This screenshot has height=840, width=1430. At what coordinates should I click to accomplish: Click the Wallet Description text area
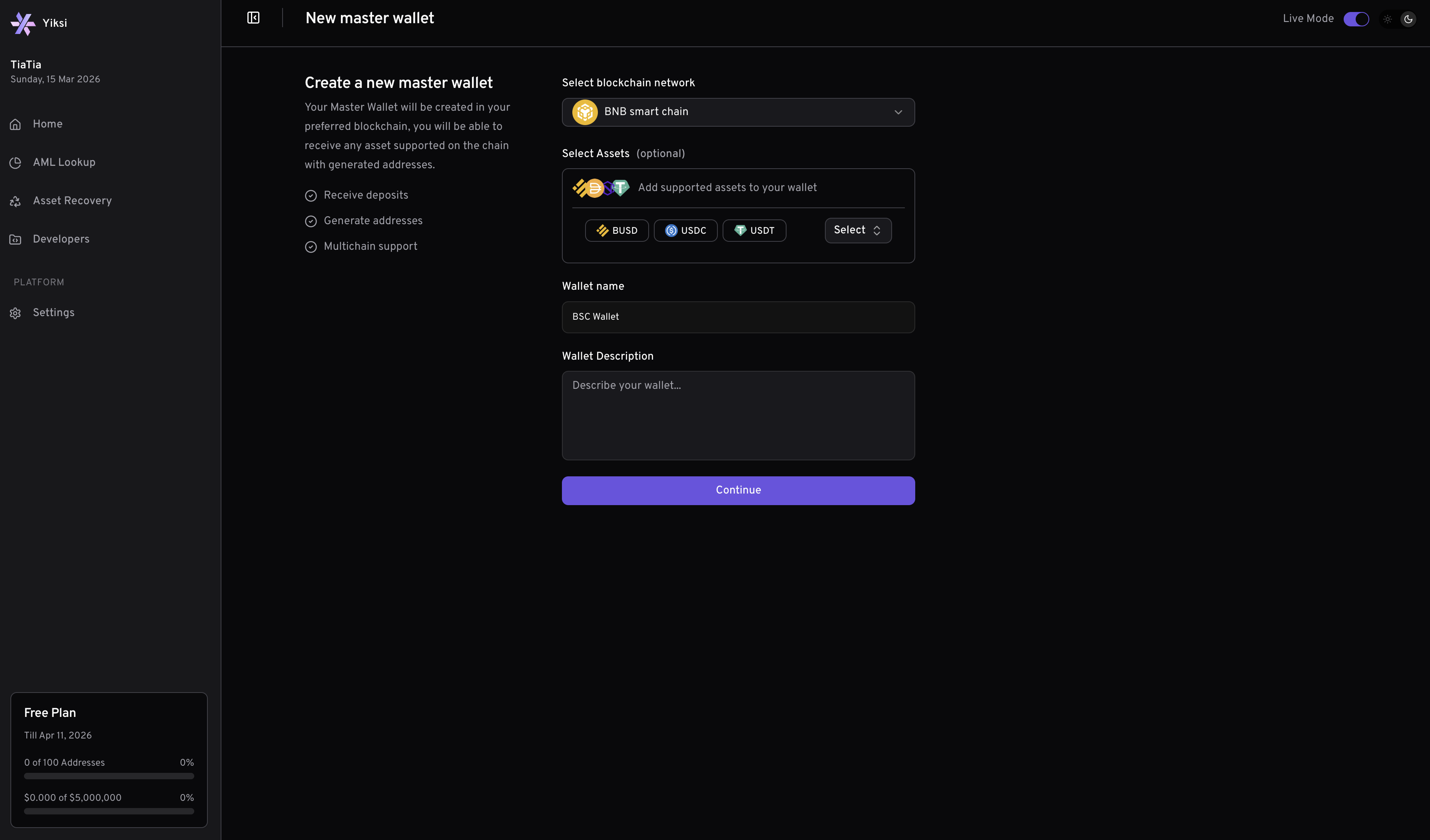tap(738, 416)
